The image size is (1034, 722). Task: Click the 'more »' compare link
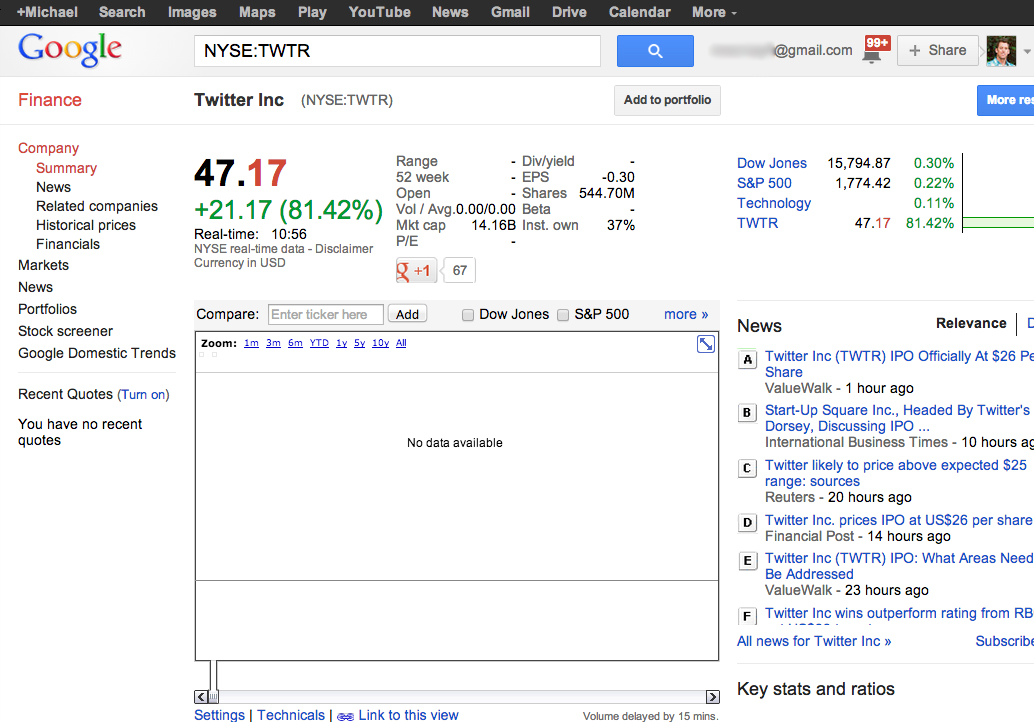686,315
